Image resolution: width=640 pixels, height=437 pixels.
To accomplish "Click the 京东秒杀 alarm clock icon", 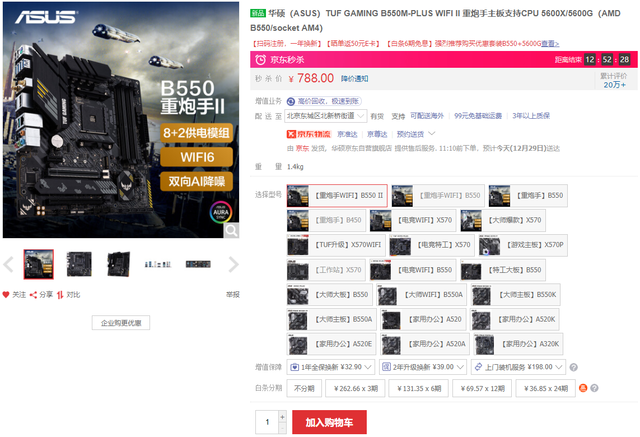I will pos(260,60).
